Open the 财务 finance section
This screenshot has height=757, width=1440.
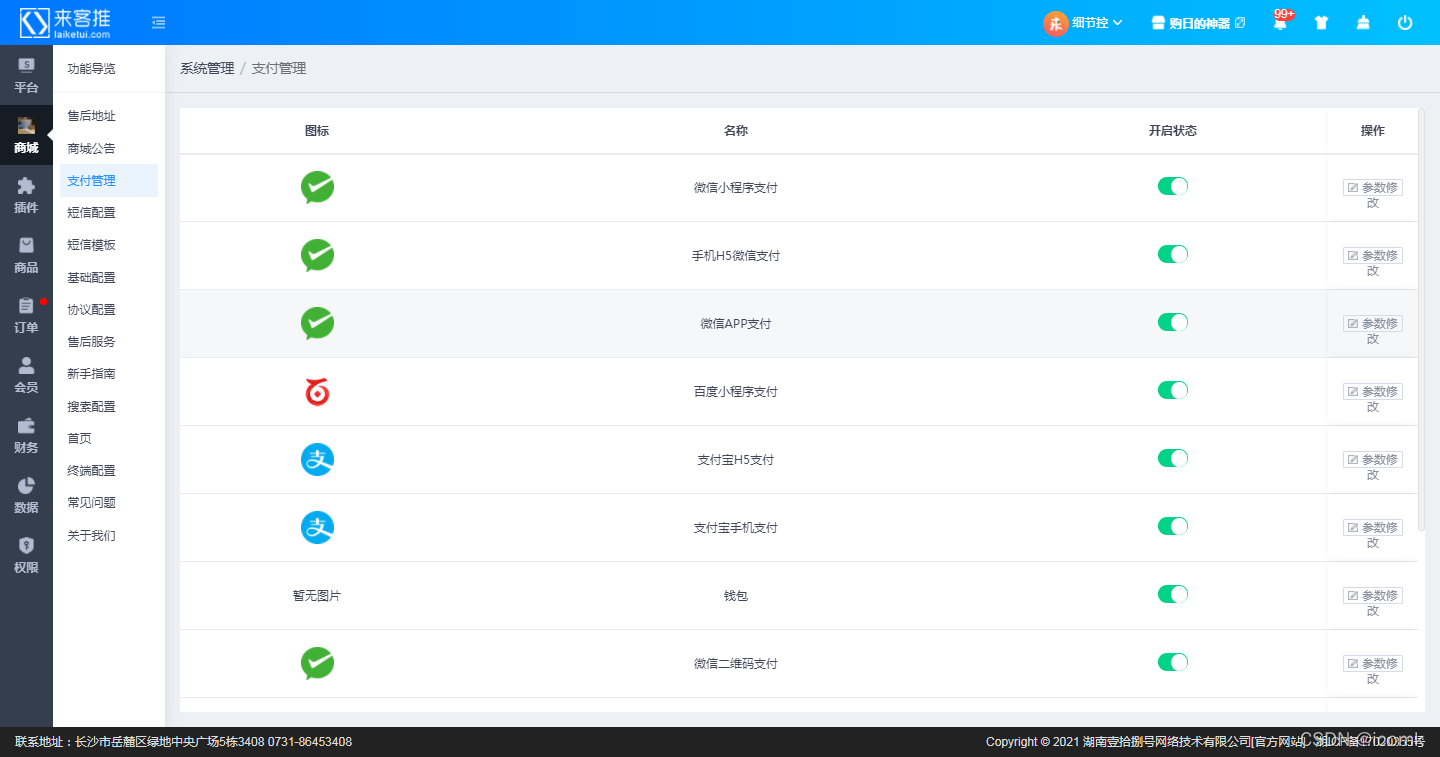tap(26, 435)
